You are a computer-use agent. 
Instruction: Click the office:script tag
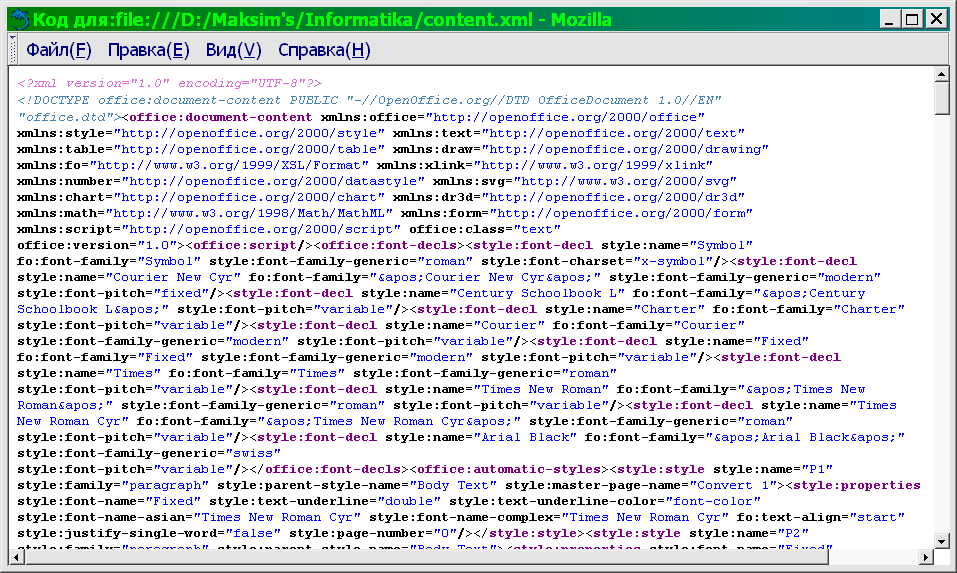pyautogui.click(x=244, y=245)
